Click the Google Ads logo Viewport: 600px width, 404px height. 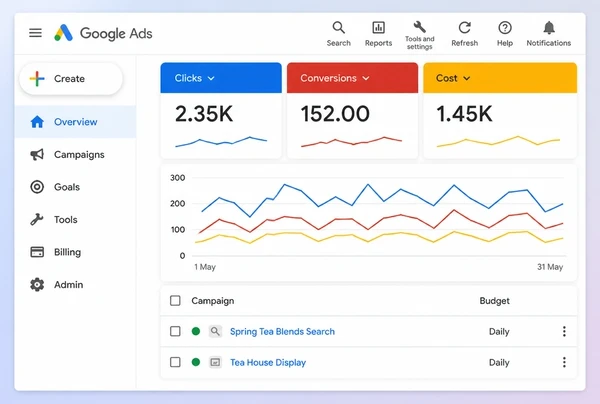click(103, 33)
